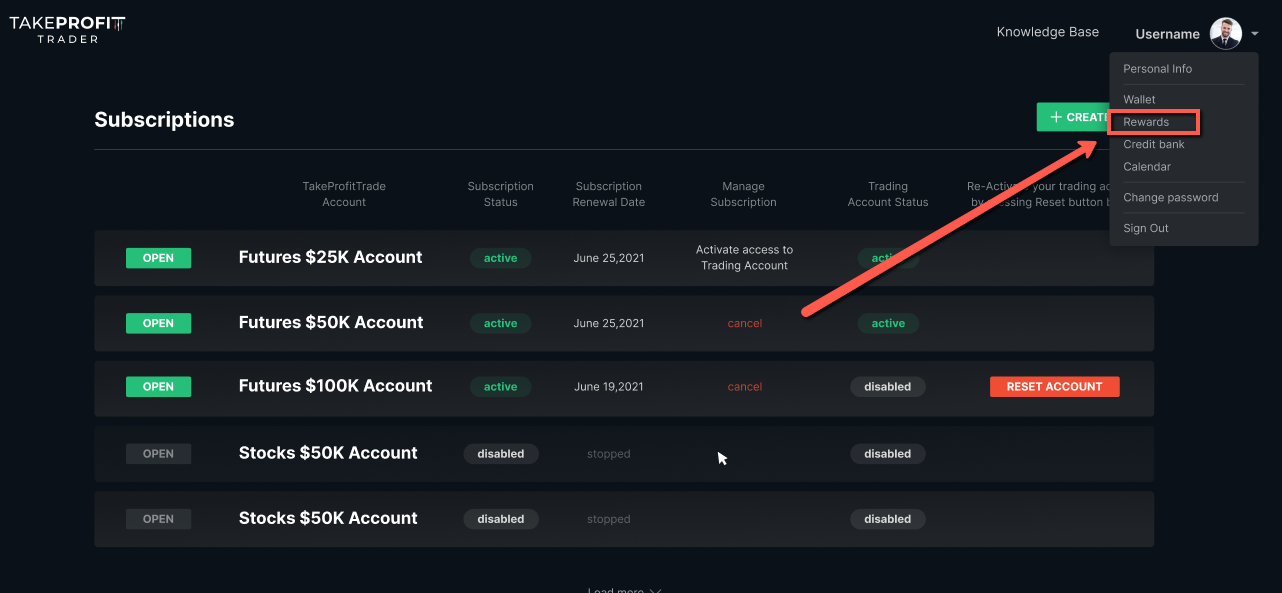Click Trading Account Status column header

887,194
